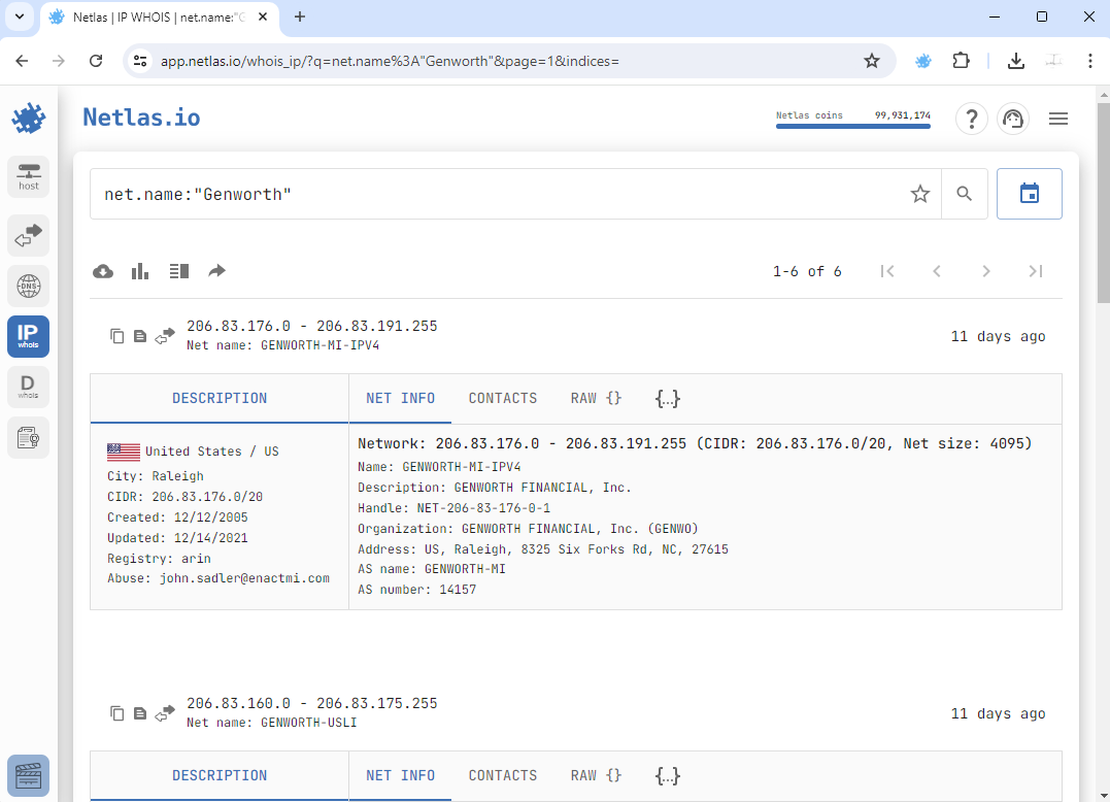
Task: Open the date filter calendar picker
Action: [x=1029, y=193]
